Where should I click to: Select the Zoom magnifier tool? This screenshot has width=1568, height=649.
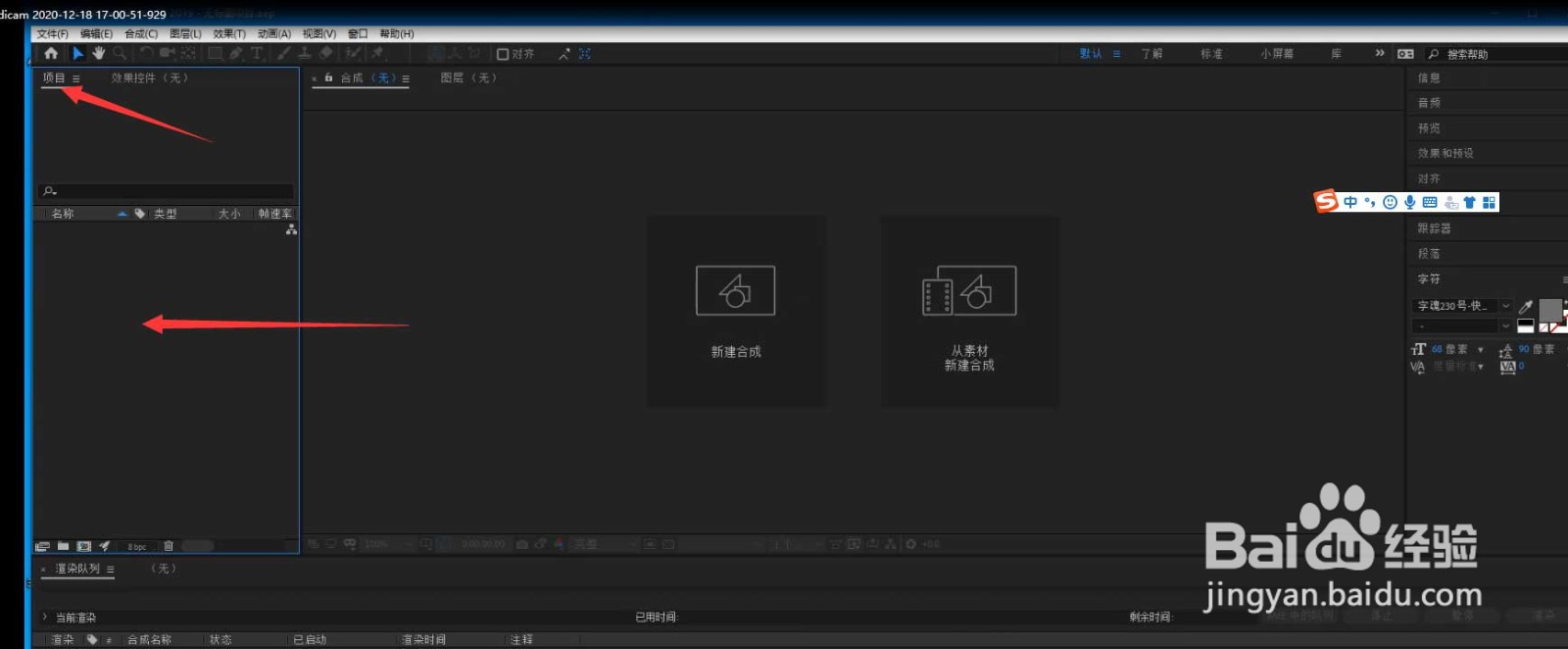coord(120,53)
